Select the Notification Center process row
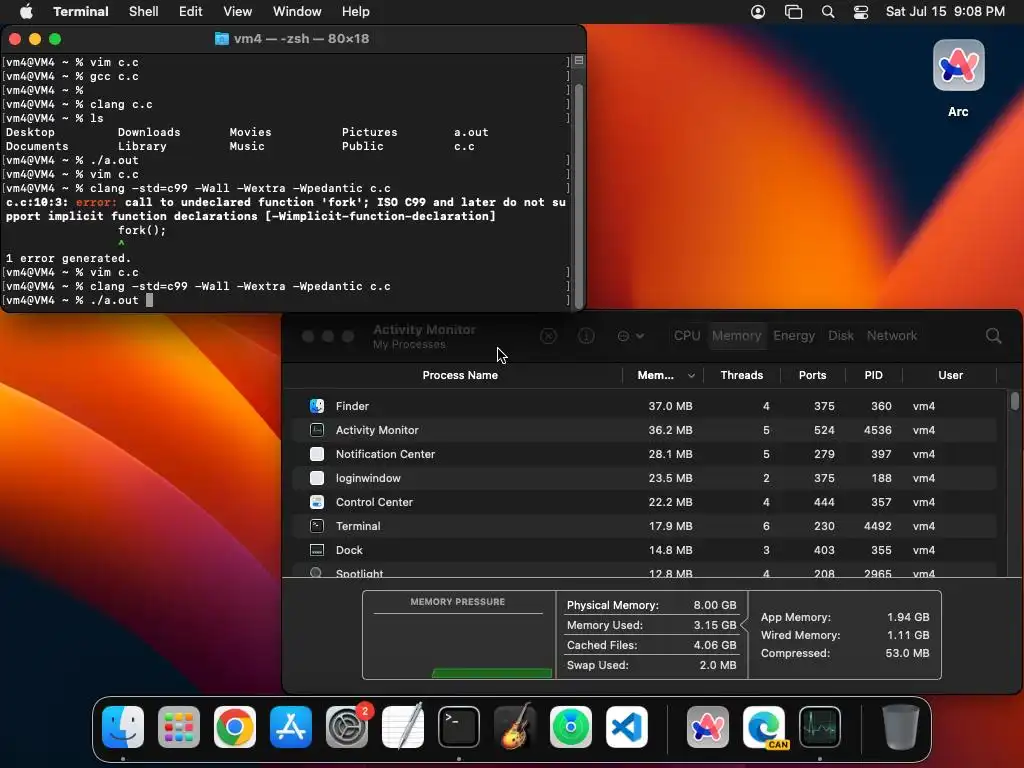 point(643,454)
